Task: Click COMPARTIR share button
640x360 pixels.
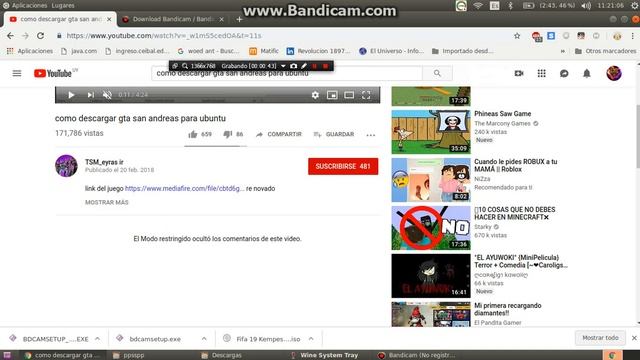Action: point(279,134)
